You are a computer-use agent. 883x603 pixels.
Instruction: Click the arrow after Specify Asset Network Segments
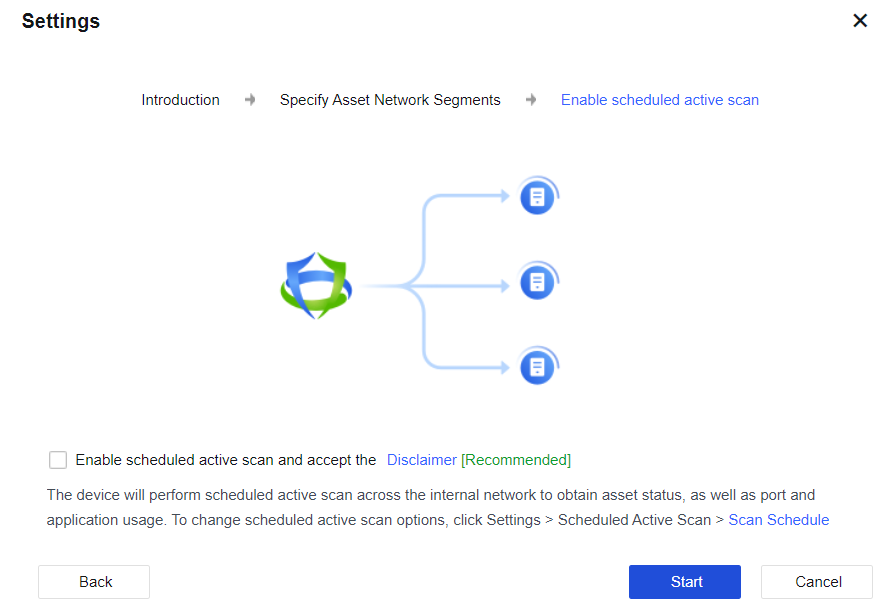[x=531, y=100]
